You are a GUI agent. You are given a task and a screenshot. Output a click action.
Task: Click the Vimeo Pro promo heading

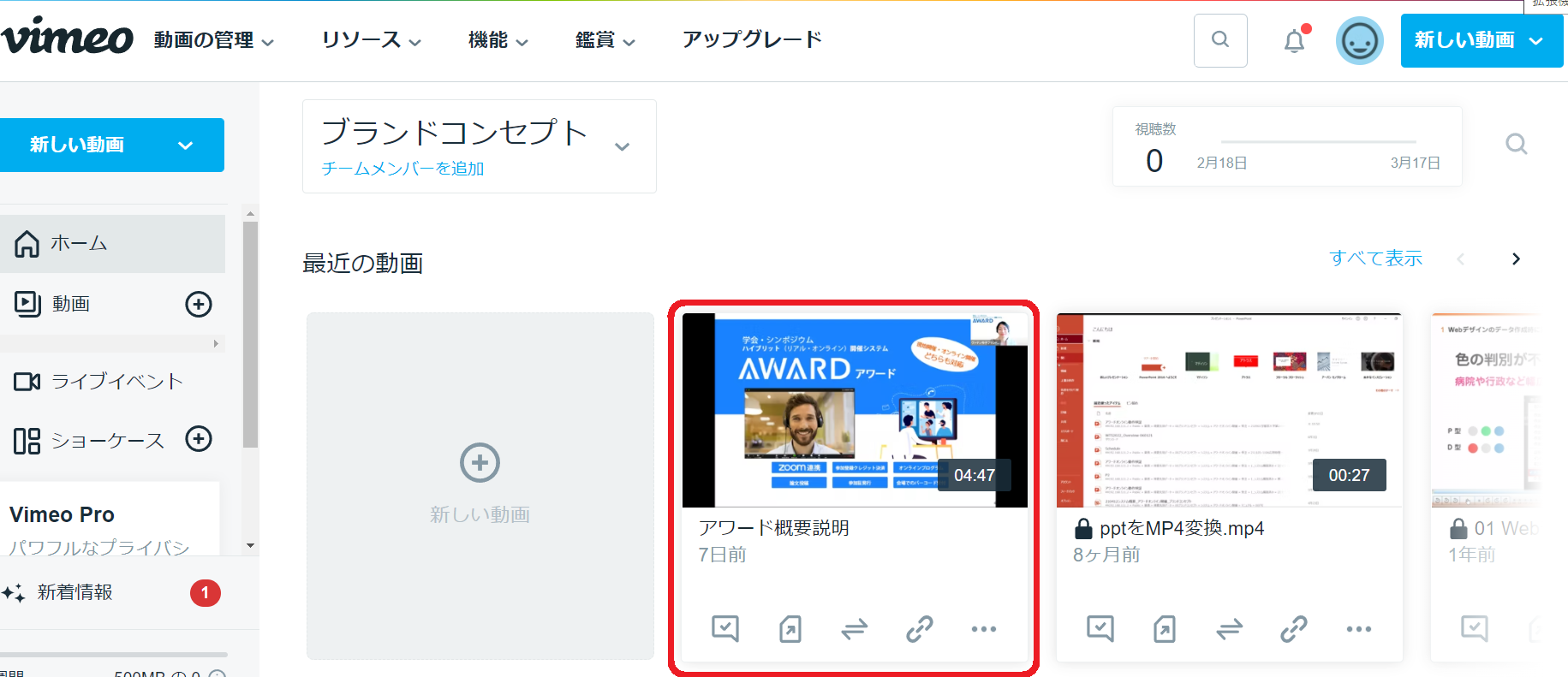(62, 514)
